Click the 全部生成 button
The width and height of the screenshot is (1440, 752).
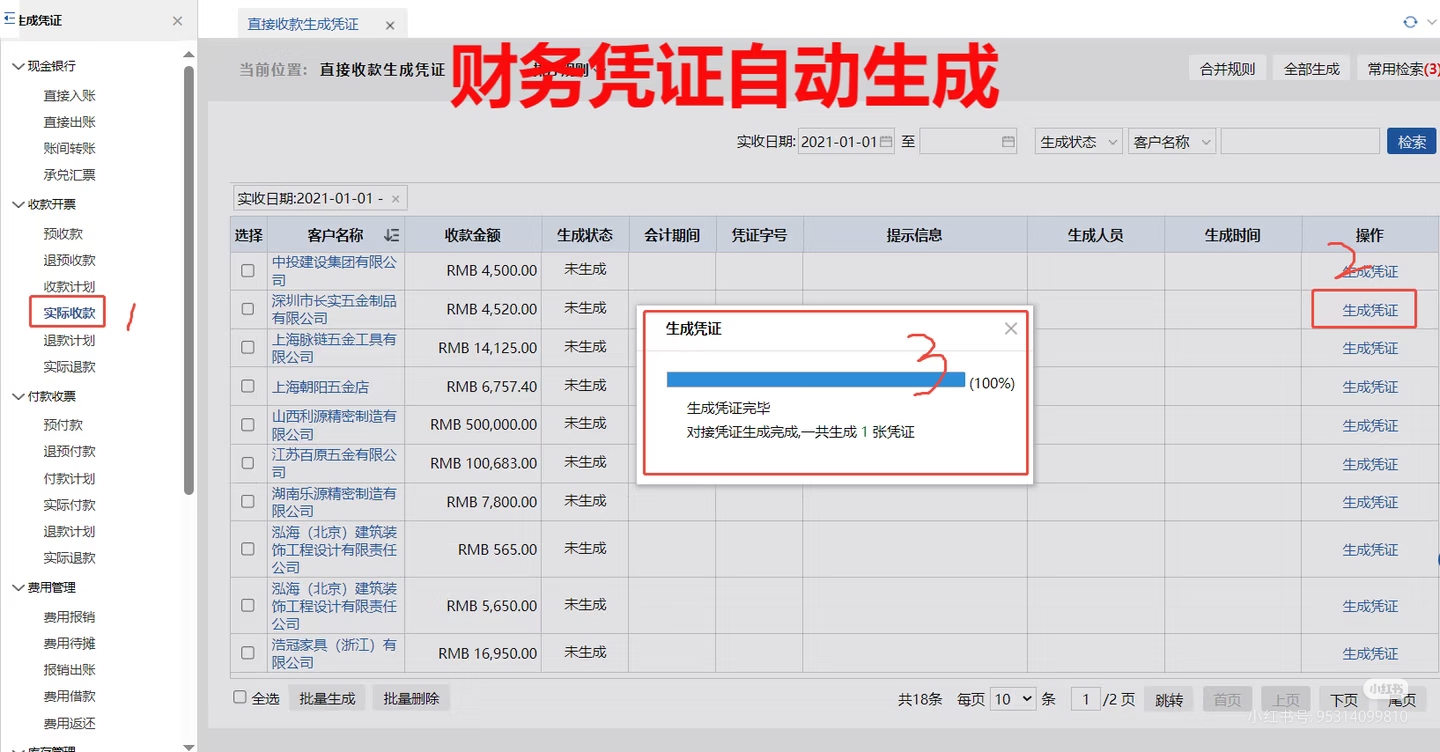pyautogui.click(x=1311, y=69)
